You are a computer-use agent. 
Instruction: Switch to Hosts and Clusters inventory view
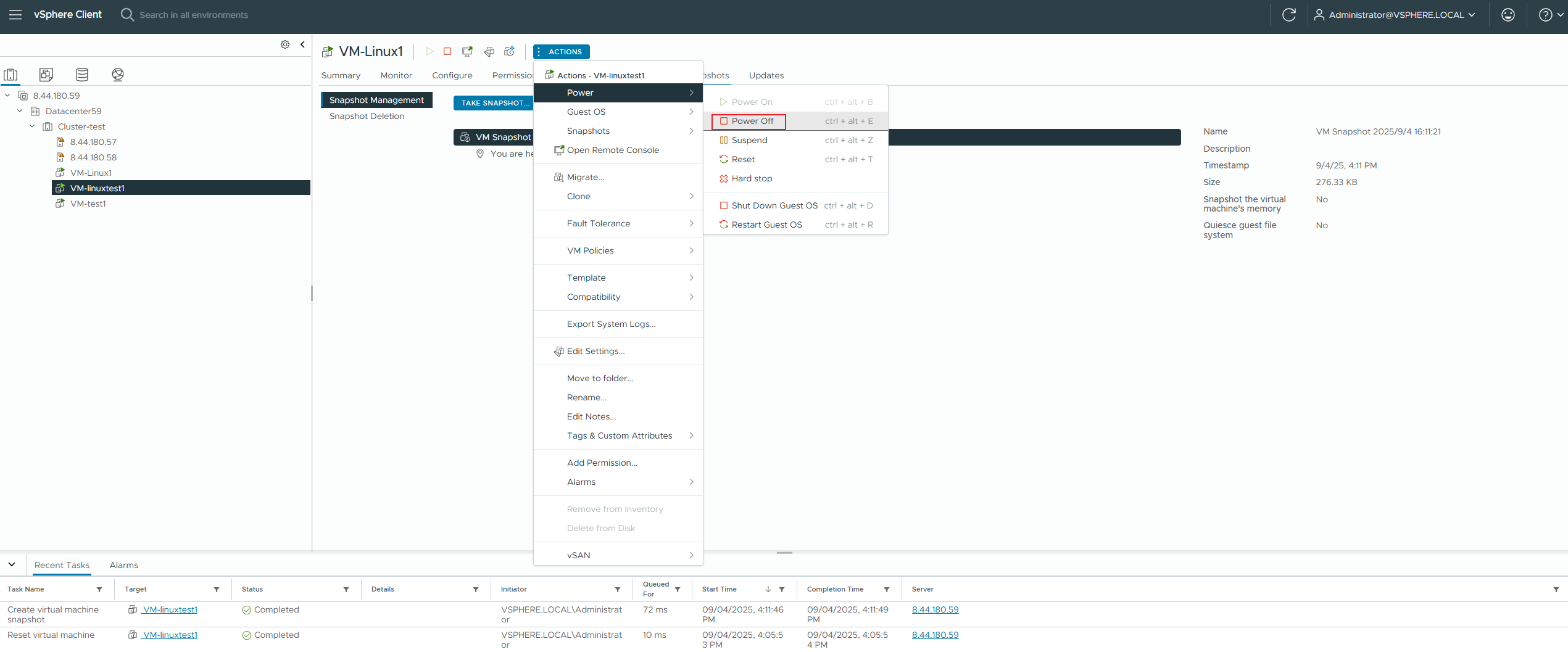tap(11, 75)
